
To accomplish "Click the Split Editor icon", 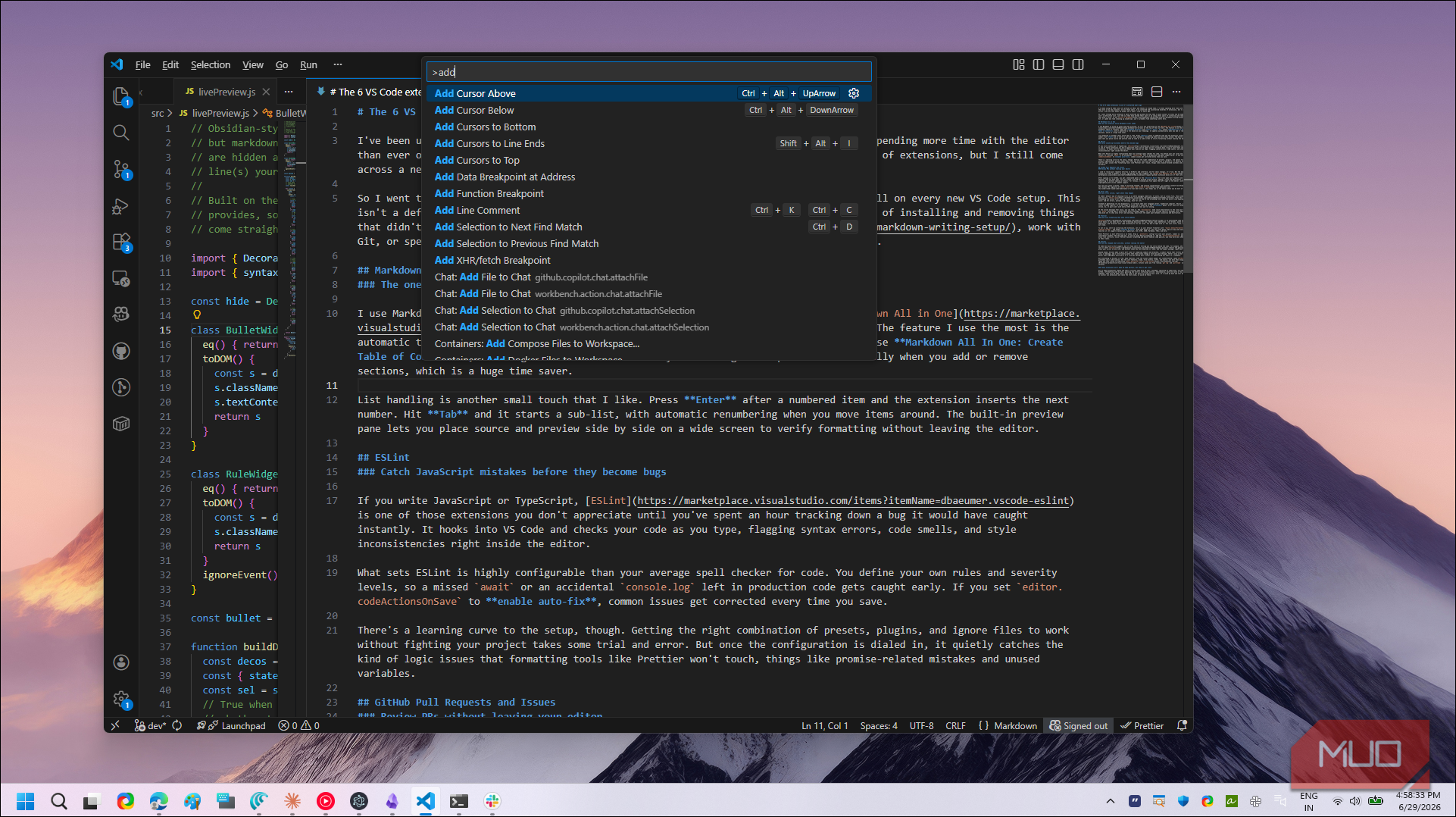I will click(1157, 92).
